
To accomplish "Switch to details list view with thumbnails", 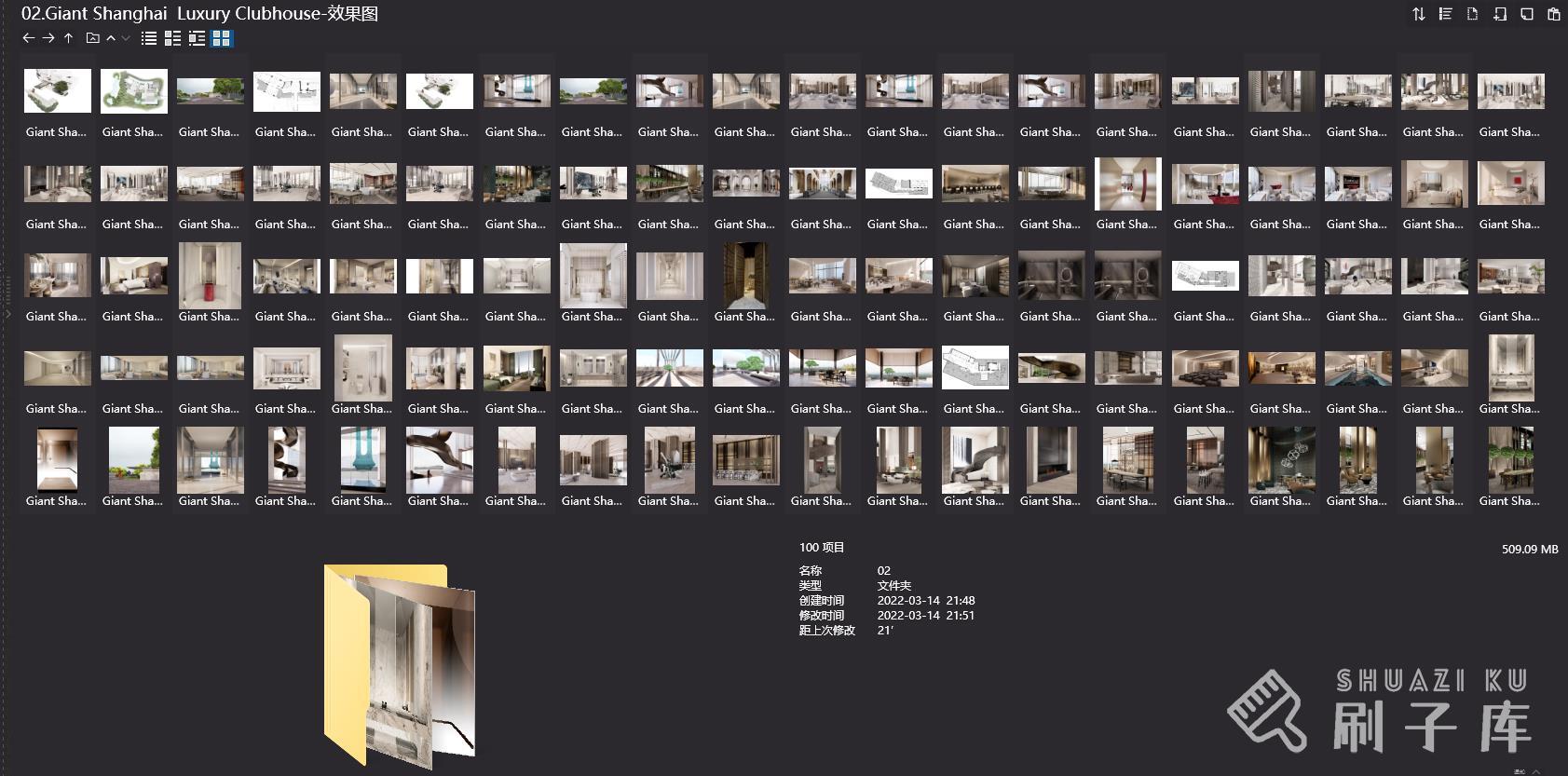I will pos(172,38).
